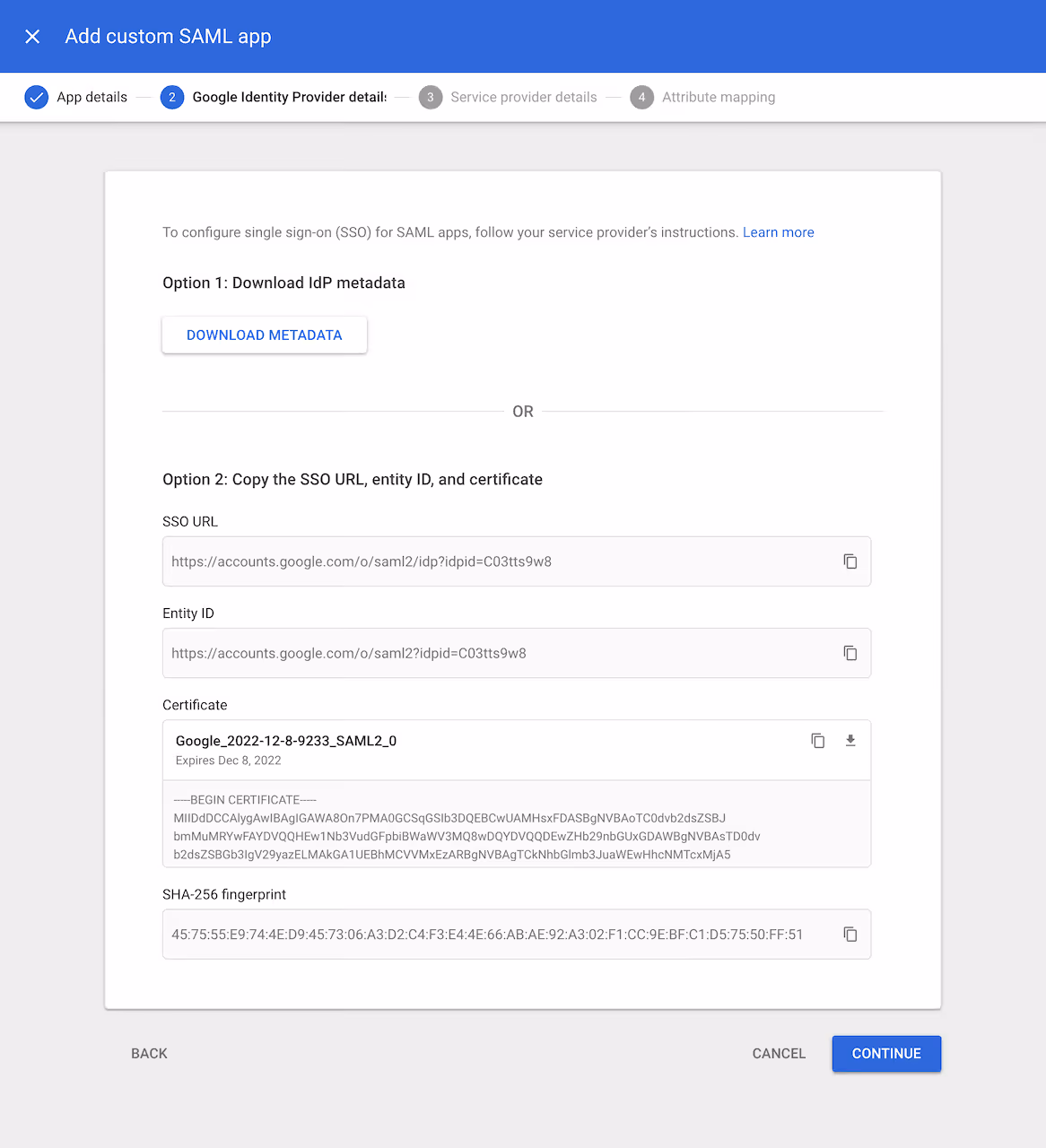The height and width of the screenshot is (1148, 1046).
Task: Click the 'Entity ID' field label
Action: click(x=188, y=613)
